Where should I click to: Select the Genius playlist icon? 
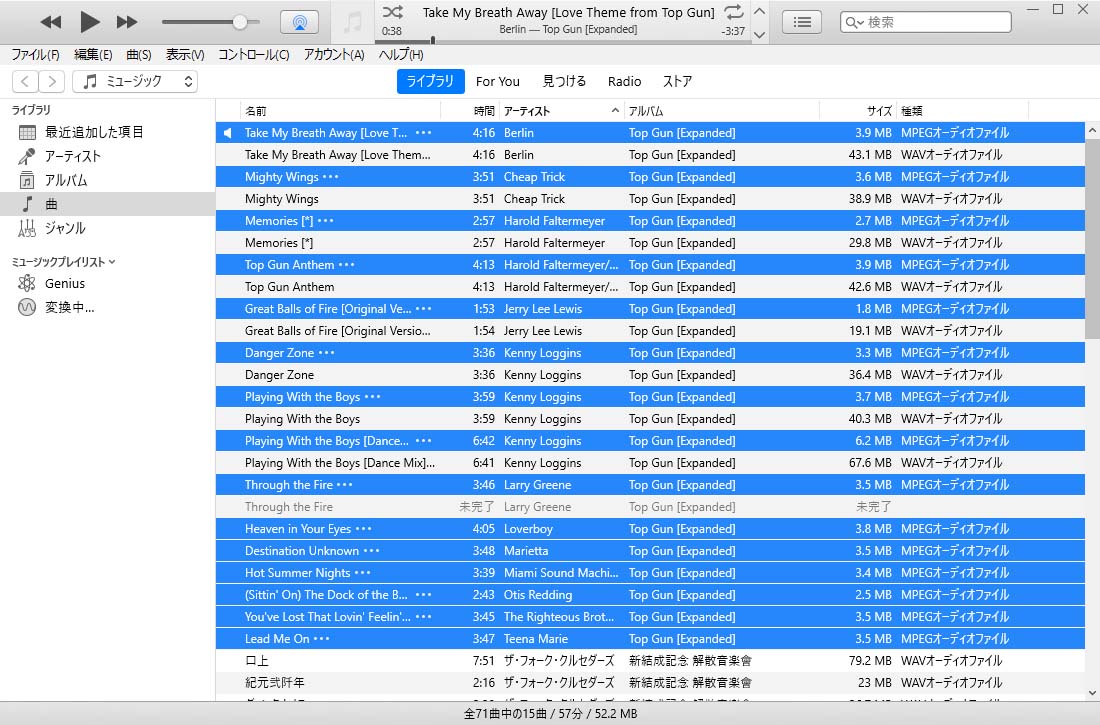pos(27,284)
